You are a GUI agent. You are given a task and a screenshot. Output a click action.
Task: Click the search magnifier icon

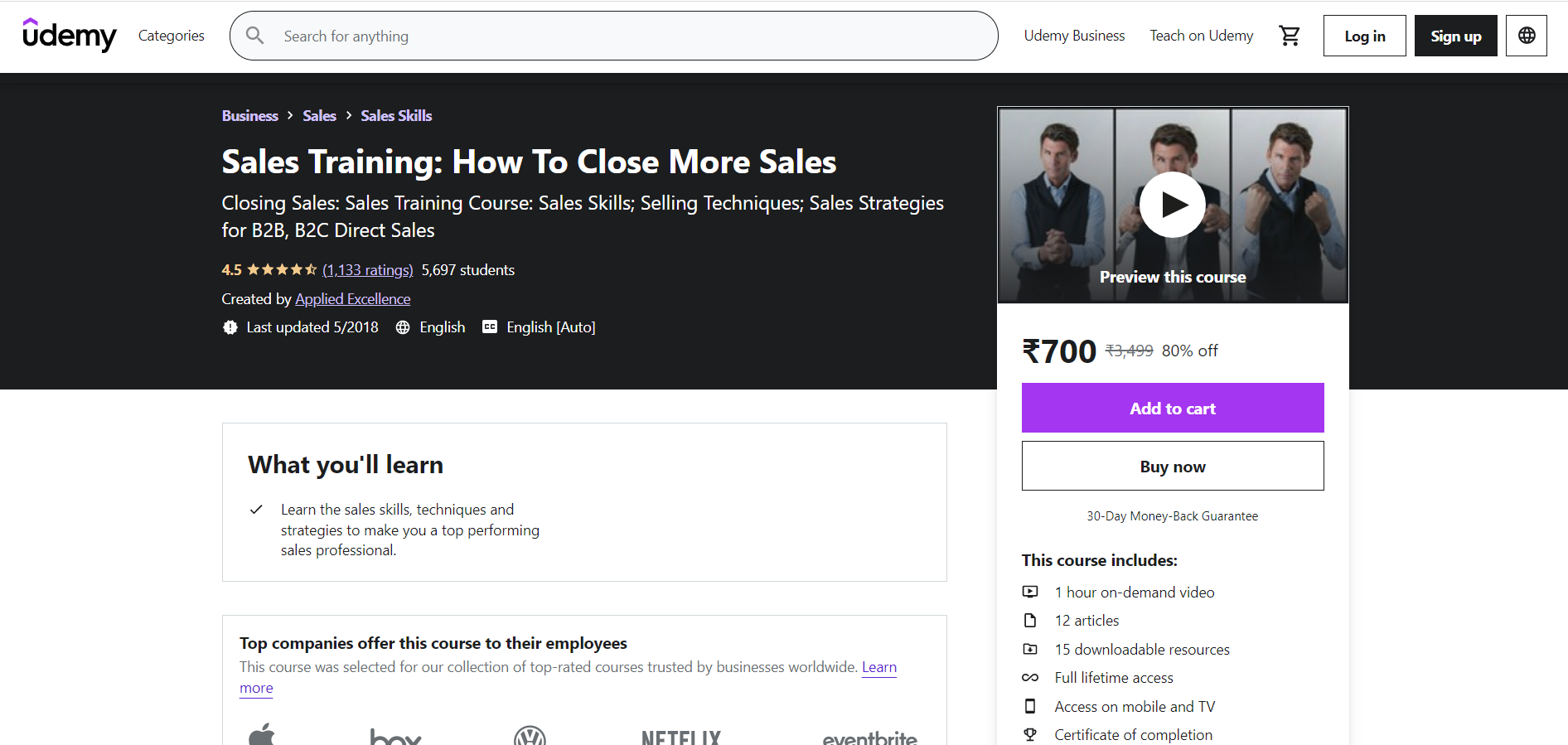coord(255,36)
